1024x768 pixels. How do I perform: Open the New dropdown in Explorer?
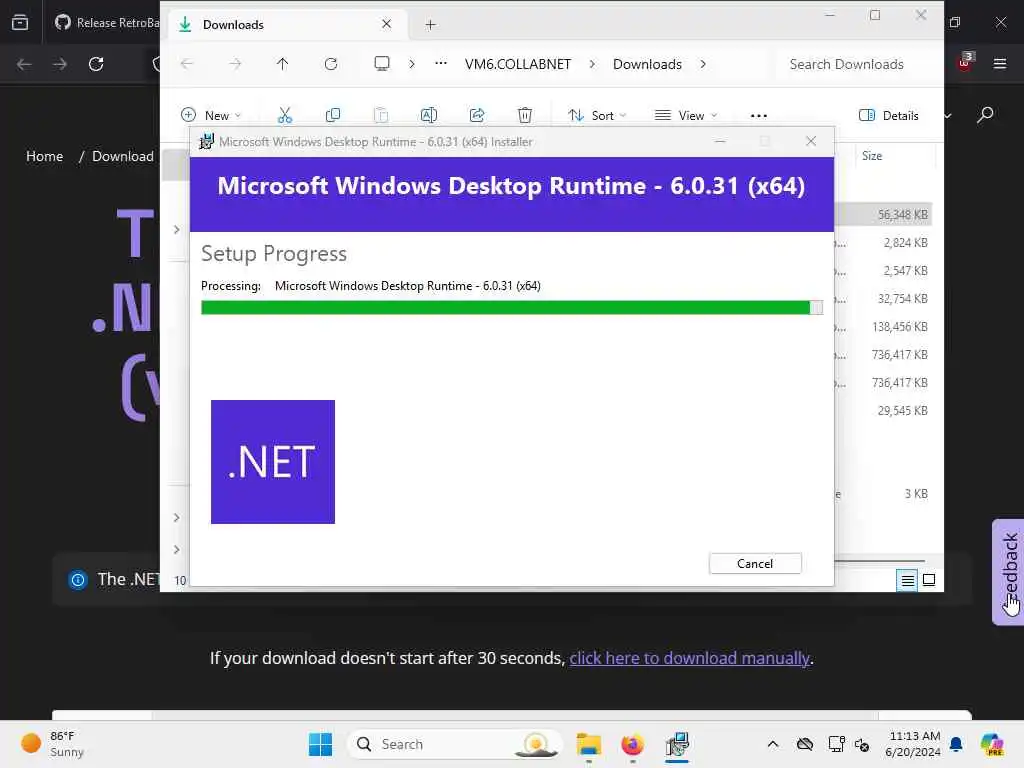[211, 116]
